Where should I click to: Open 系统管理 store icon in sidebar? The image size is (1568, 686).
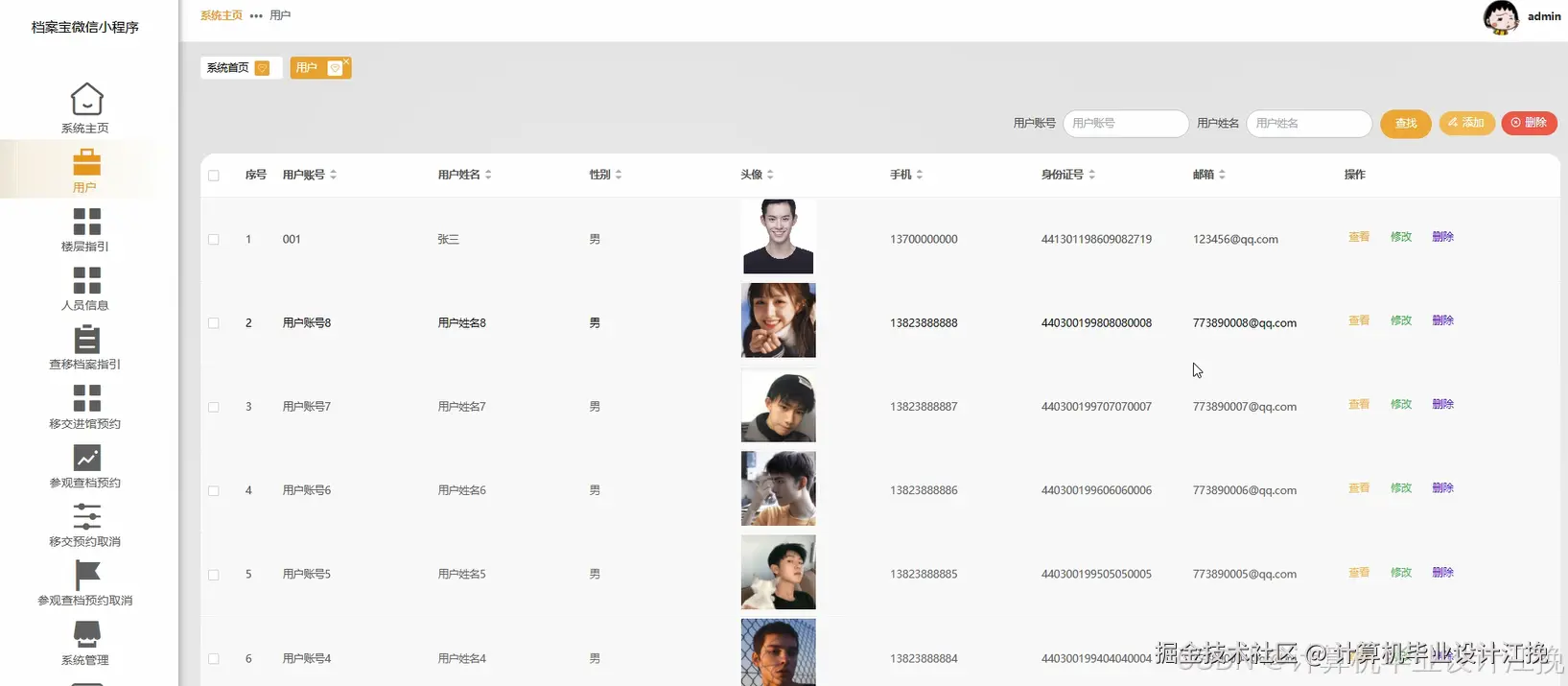point(86,634)
